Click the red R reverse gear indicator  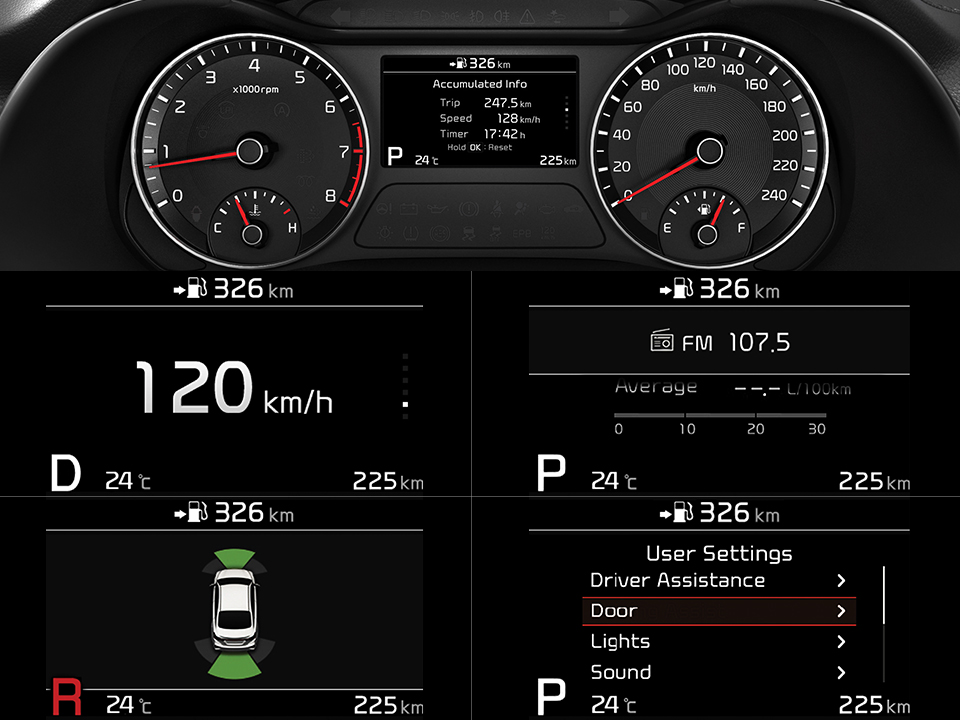[65, 697]
